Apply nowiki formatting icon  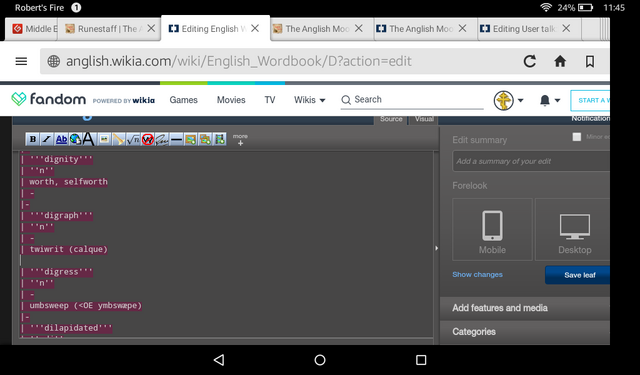147,139
